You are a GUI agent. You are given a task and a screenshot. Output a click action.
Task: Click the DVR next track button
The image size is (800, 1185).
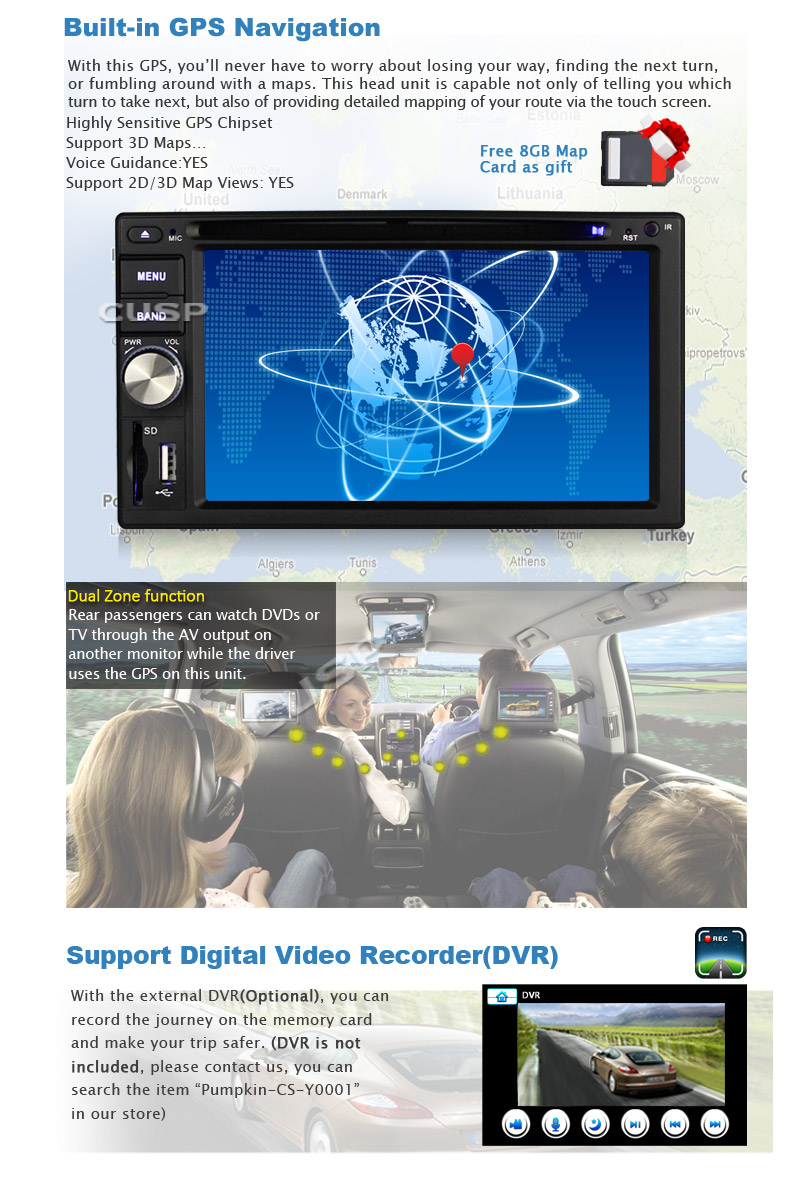[714, 1124]
